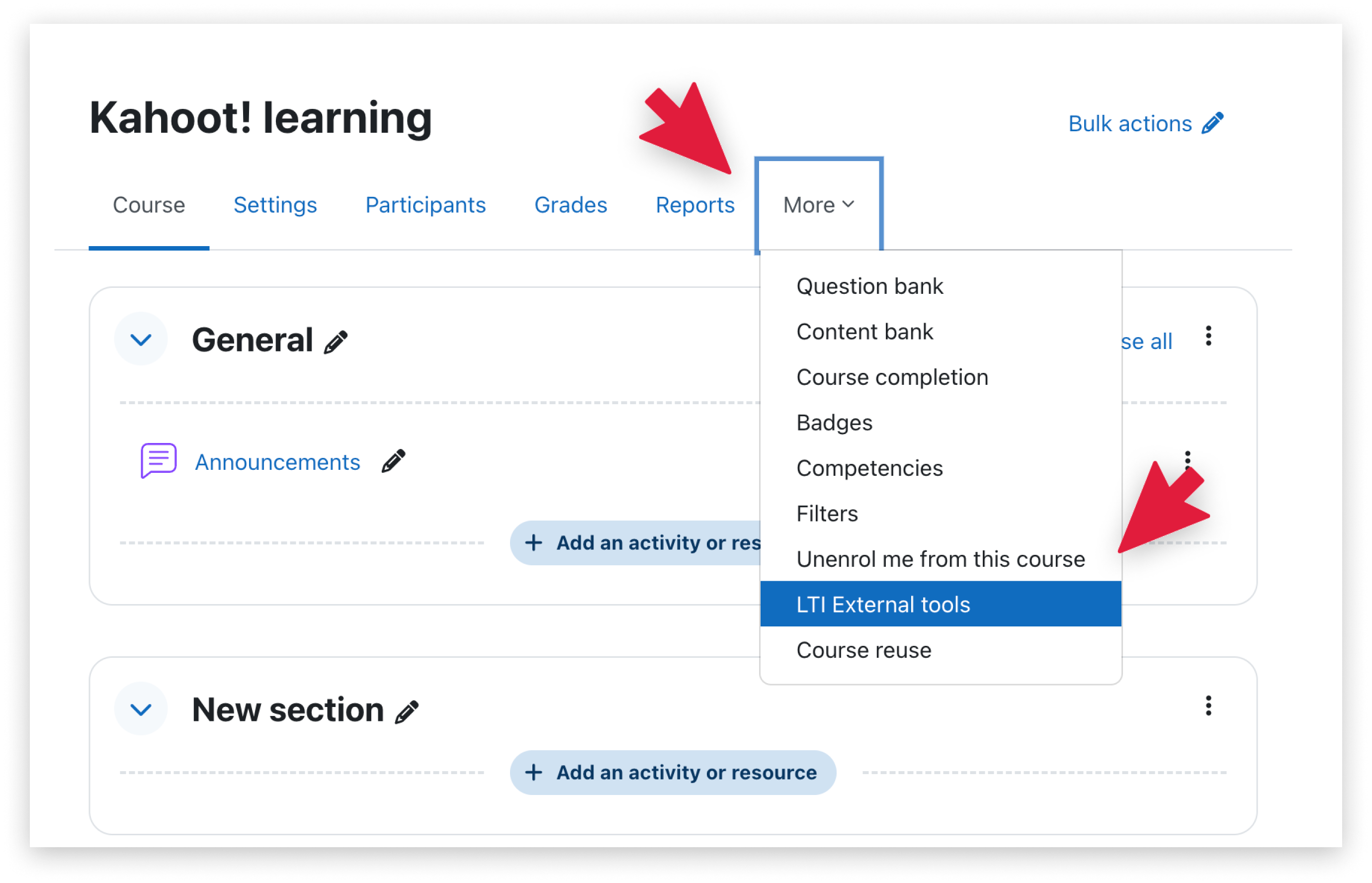This screenshot has width=1372, height=883.
Task: Go to the Settings tab
Action: pyautogui.click(x=275, y=205)
